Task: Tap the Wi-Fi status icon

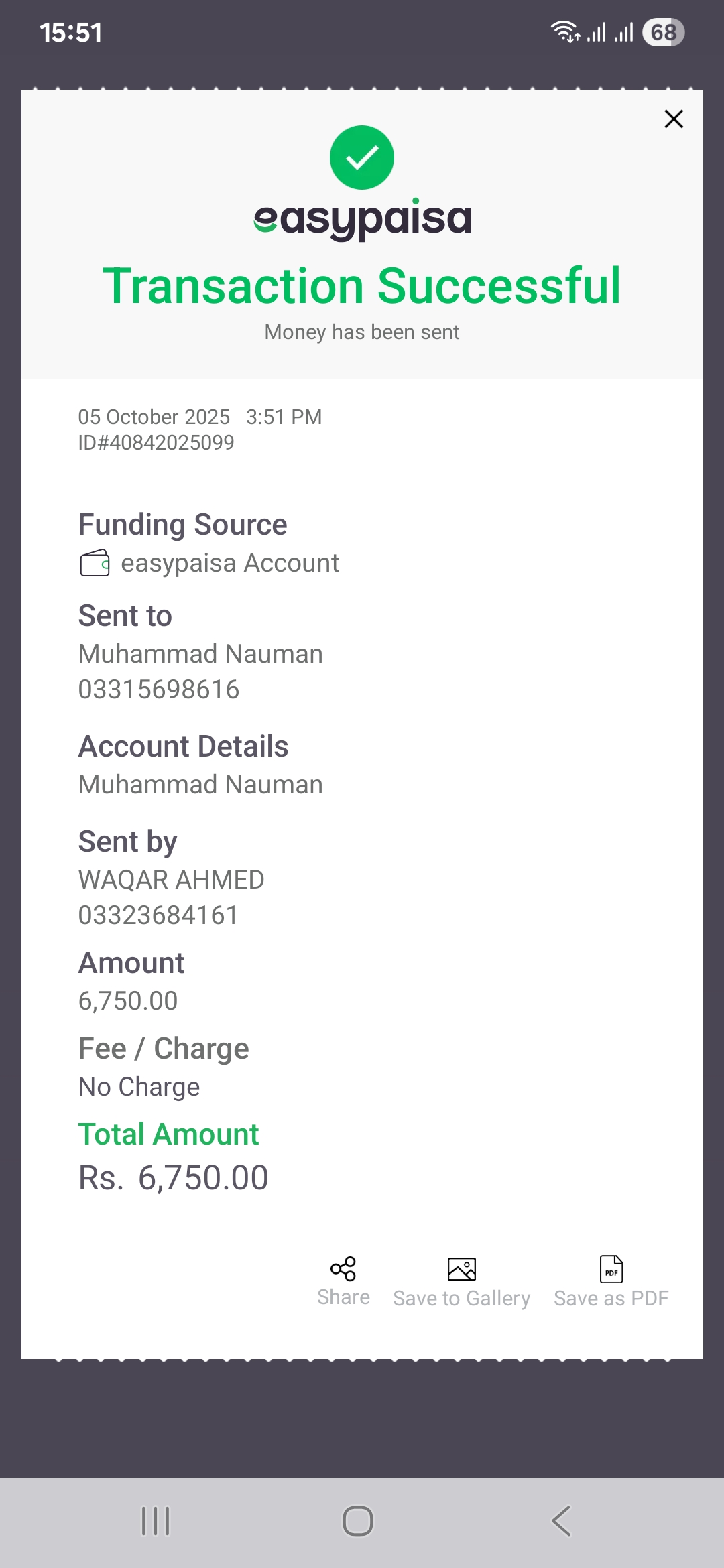Action: point(564,31)
